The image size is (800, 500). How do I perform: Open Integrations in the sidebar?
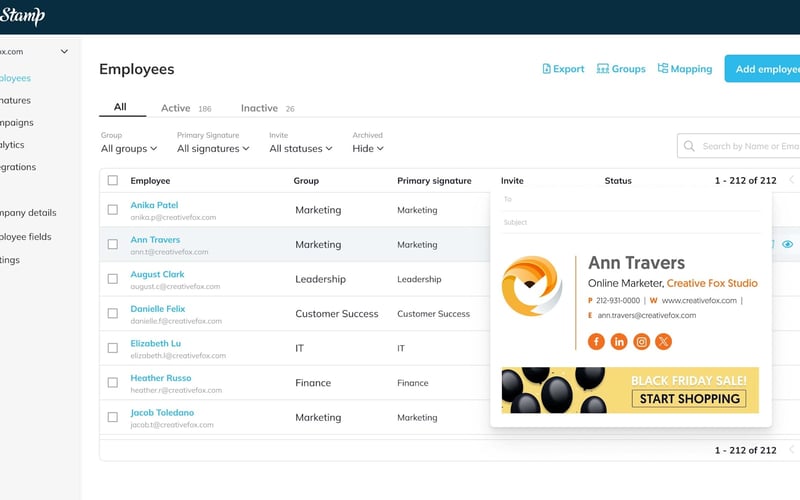click(18, 167)
